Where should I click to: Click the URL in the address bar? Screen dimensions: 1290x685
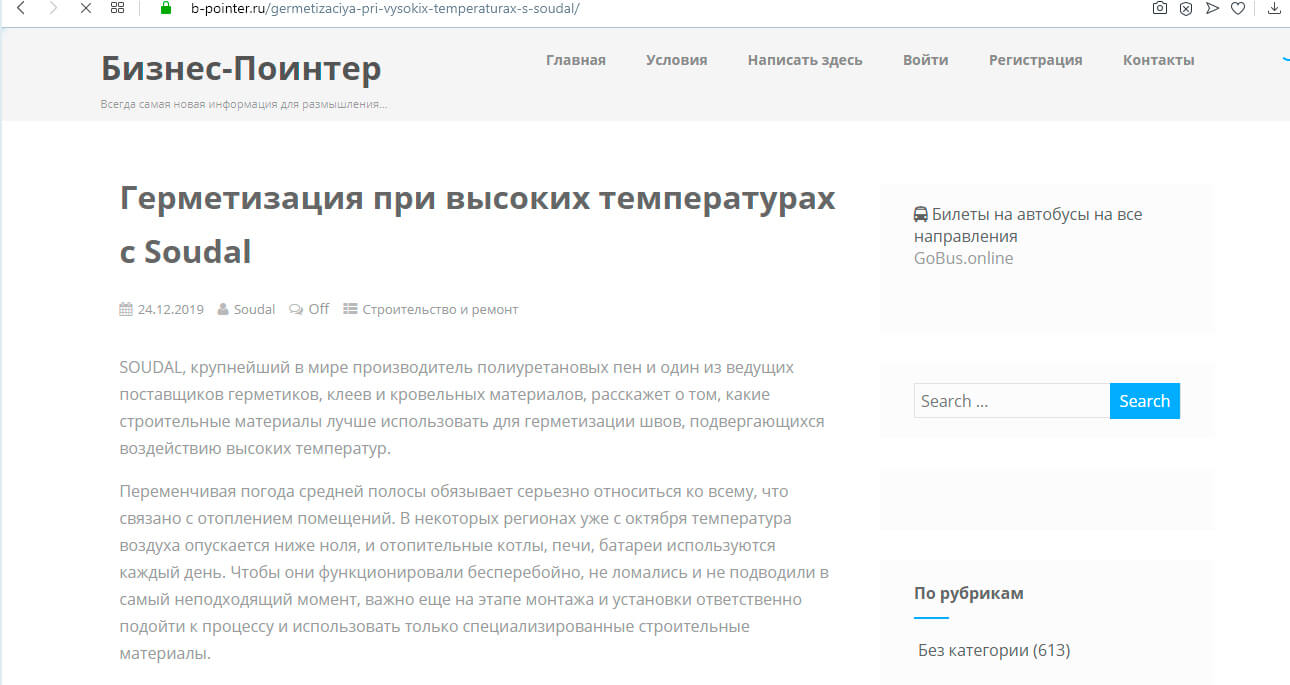385,8
